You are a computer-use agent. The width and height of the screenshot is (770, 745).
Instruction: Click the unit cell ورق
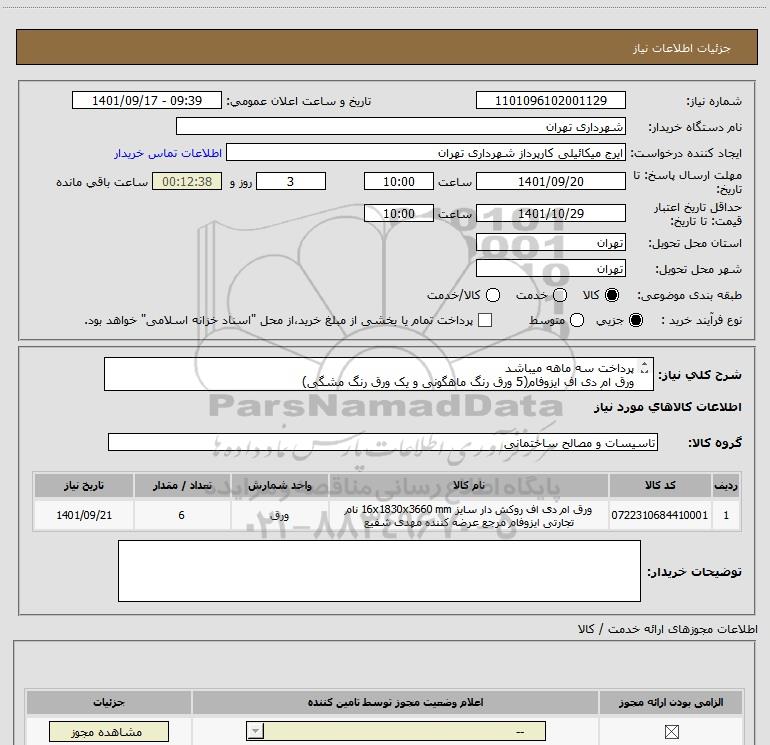click(x=279, y=515)
